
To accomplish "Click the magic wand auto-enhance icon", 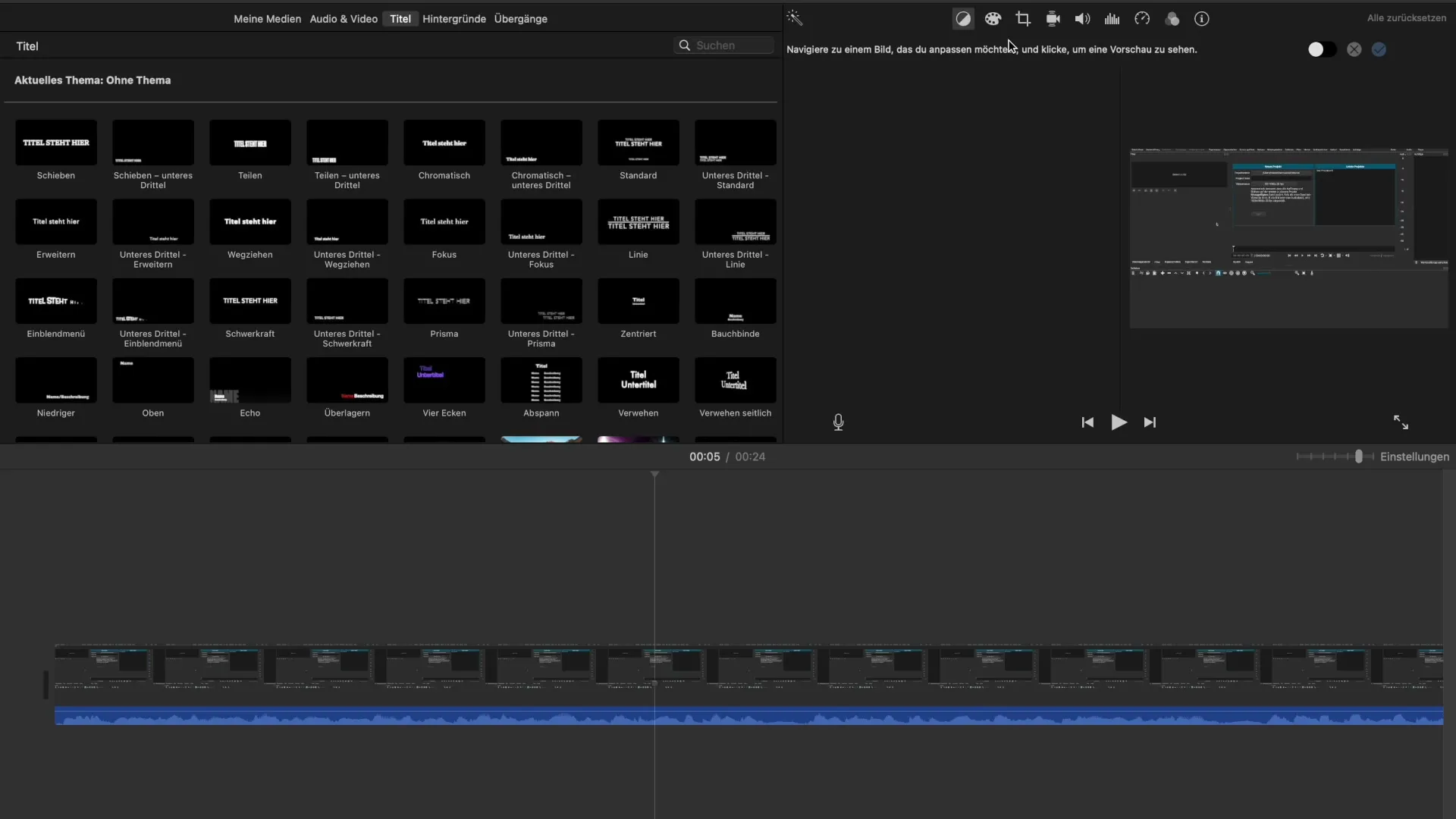I will tap(794, 18).
